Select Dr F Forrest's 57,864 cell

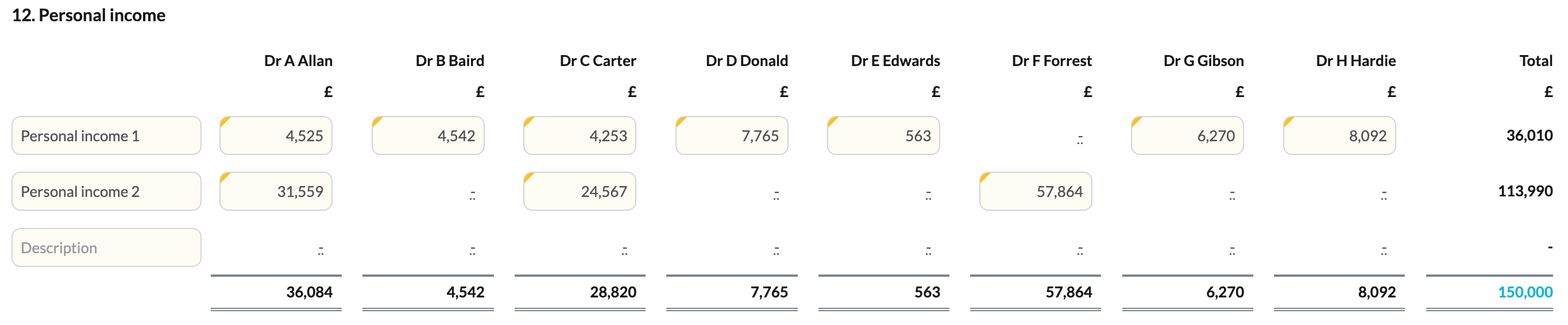(1036, 192)
